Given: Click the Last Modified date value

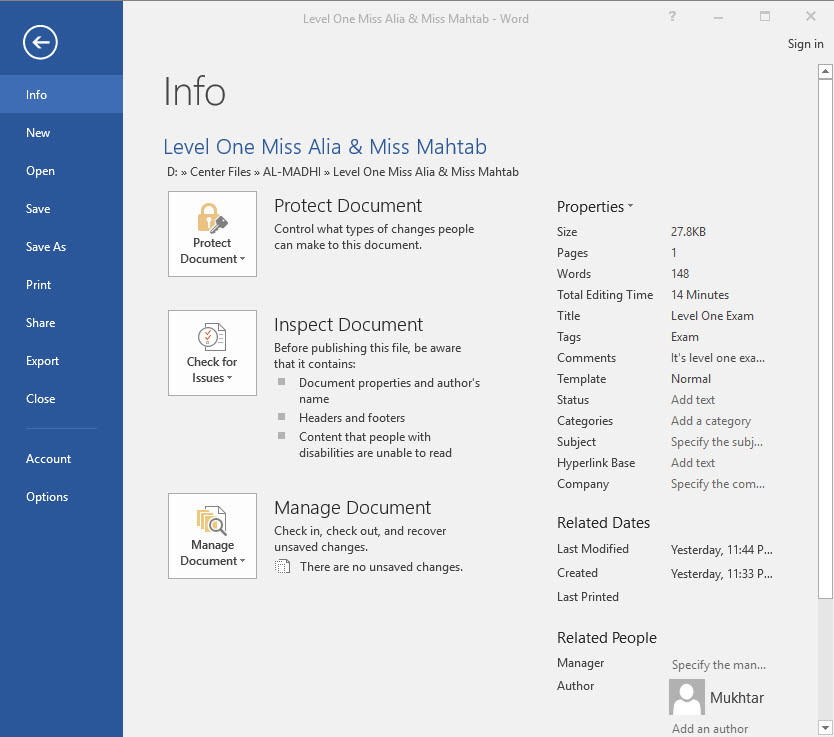Looking at the screenshot, I should (721, 550).
